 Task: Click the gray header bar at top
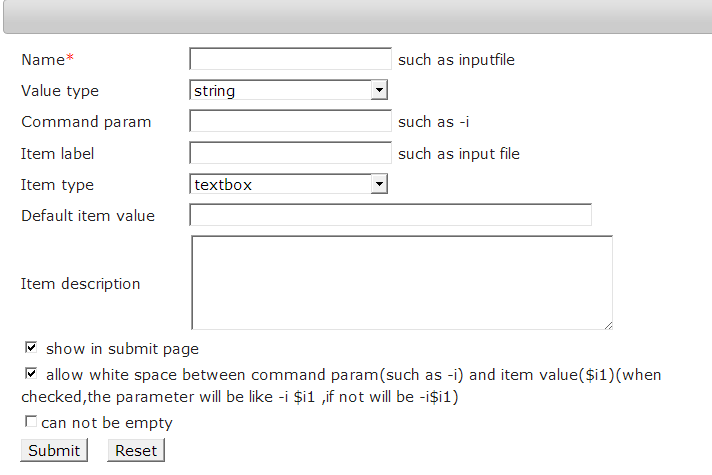pos(358,16)
